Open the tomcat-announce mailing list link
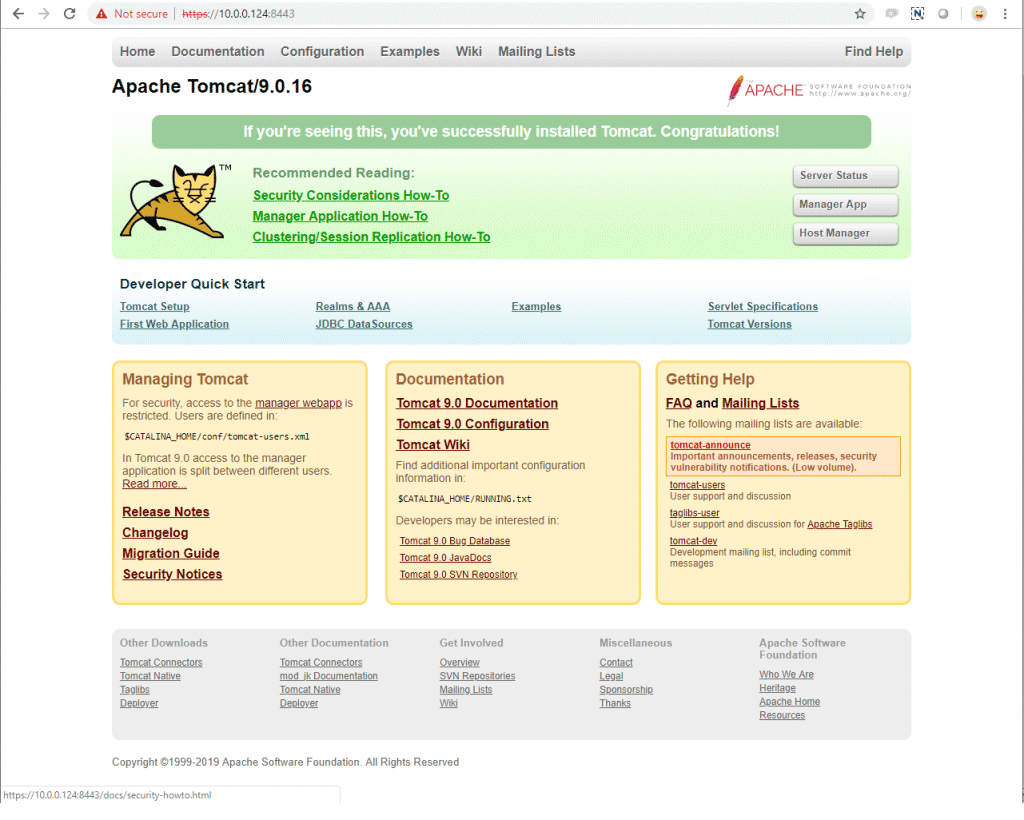 click(x=710, y=445)
